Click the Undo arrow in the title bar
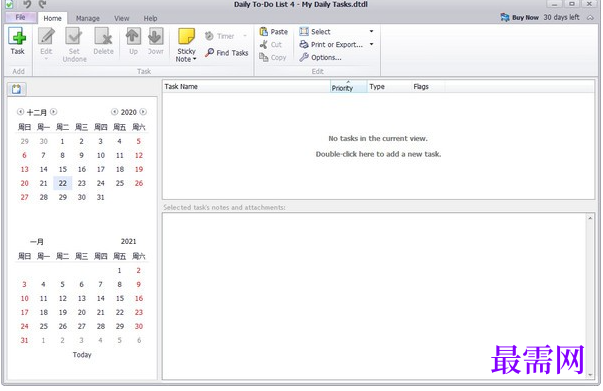The image size is (603, 391). (x=27, y=4)
